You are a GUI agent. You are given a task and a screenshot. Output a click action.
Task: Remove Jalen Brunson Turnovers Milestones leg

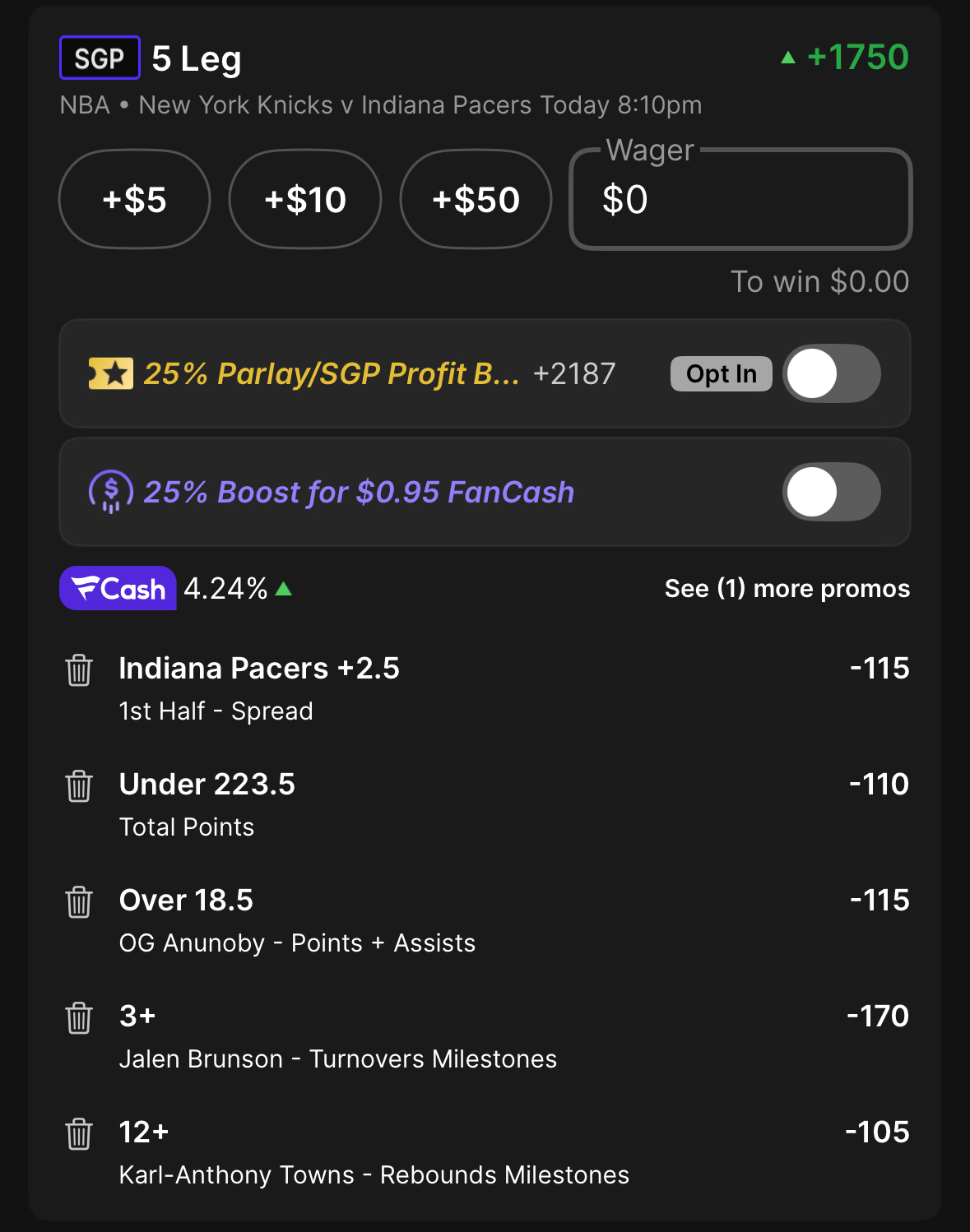79,1018
